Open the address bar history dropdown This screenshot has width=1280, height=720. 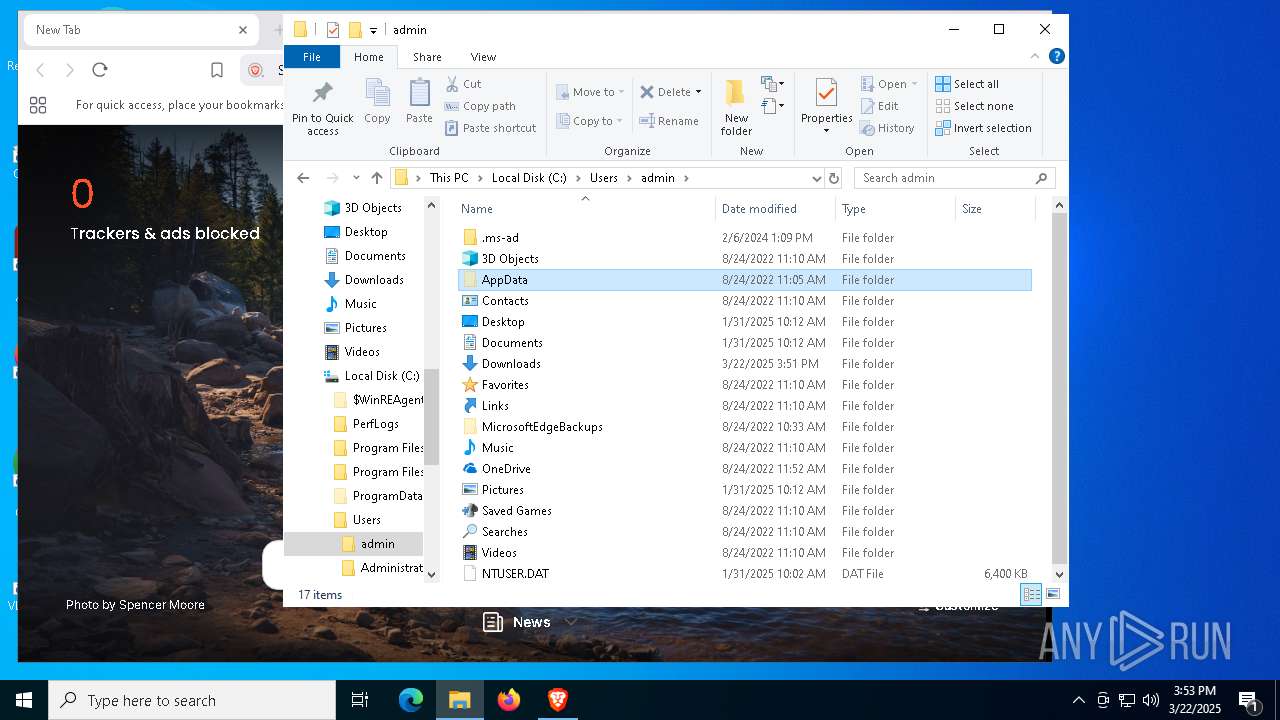(x=817, y=178)
